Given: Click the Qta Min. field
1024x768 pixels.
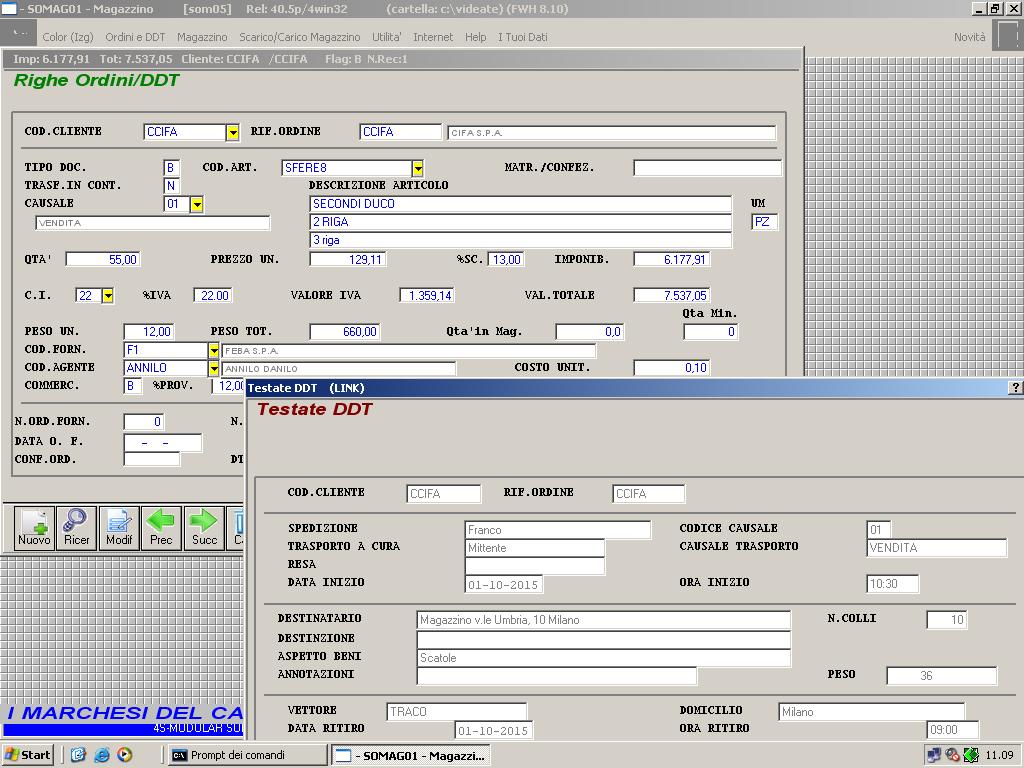Looking at the screenshot, I should [x=711, y=332].
